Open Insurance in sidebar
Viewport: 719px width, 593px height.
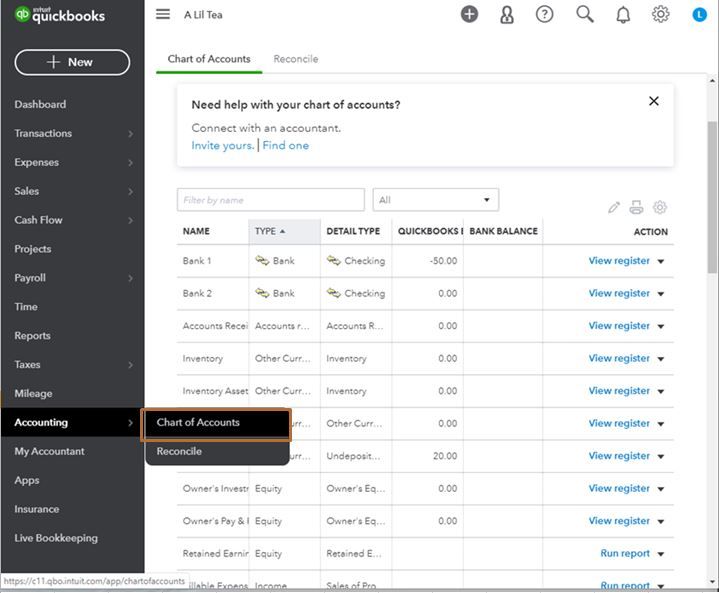click(x=37, y=509)
